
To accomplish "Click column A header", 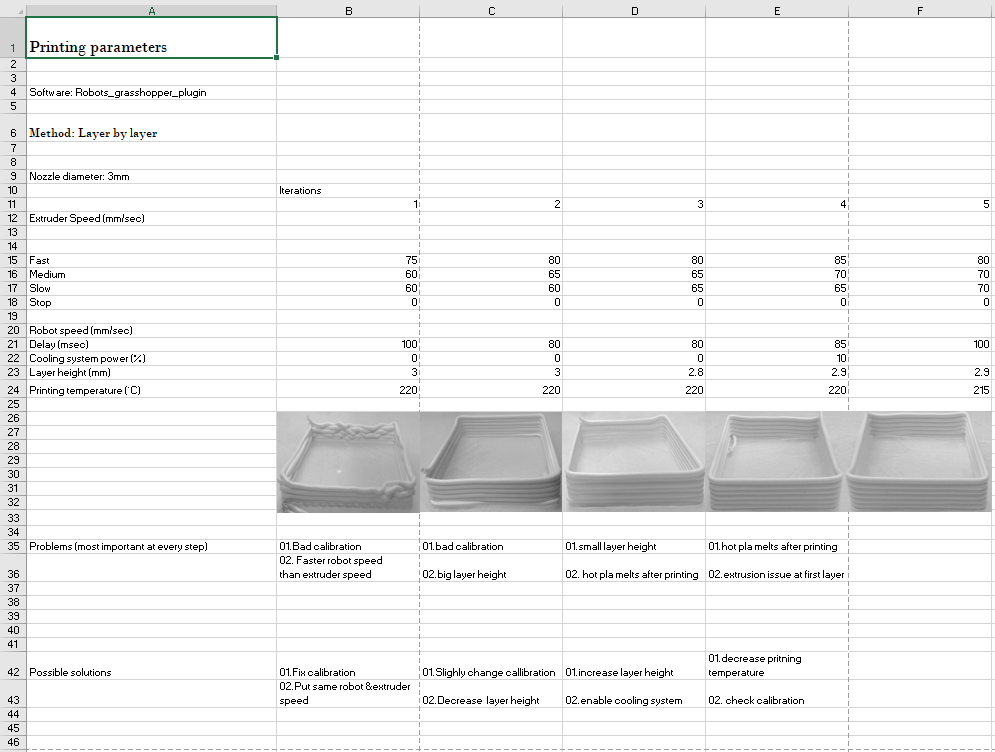I will click(151, 11).
